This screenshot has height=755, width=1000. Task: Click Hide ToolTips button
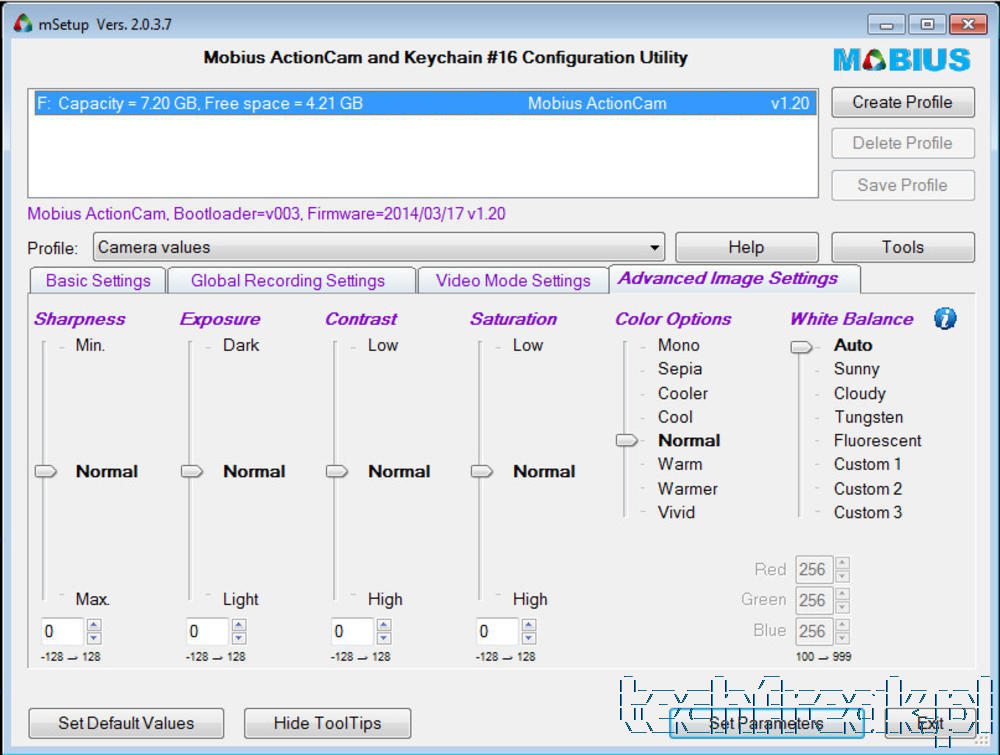coord(327,723)
